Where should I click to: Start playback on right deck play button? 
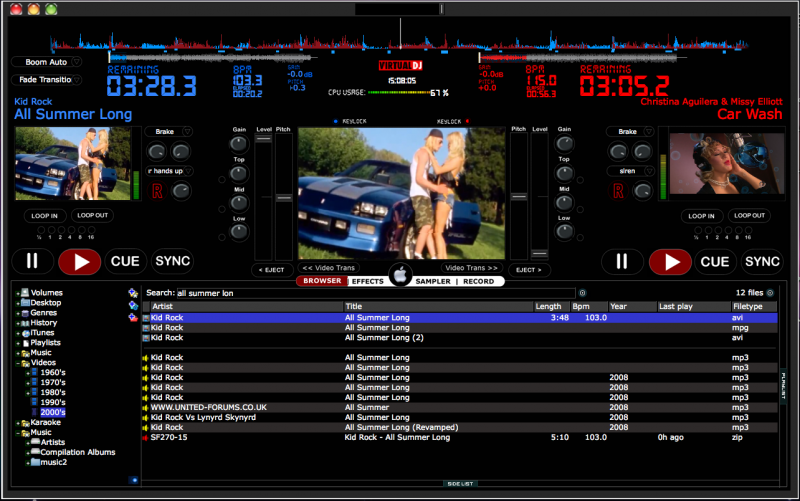coord(670,262)
